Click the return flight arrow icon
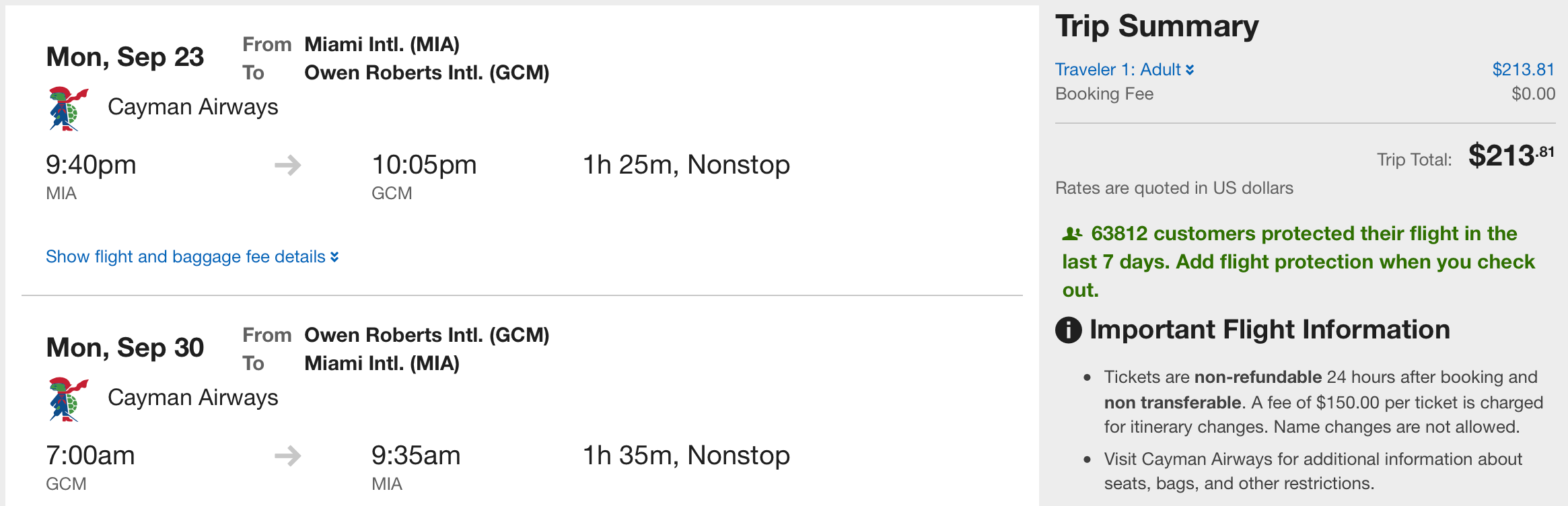Screen dimensions: 1568x506 pos(288,456)
